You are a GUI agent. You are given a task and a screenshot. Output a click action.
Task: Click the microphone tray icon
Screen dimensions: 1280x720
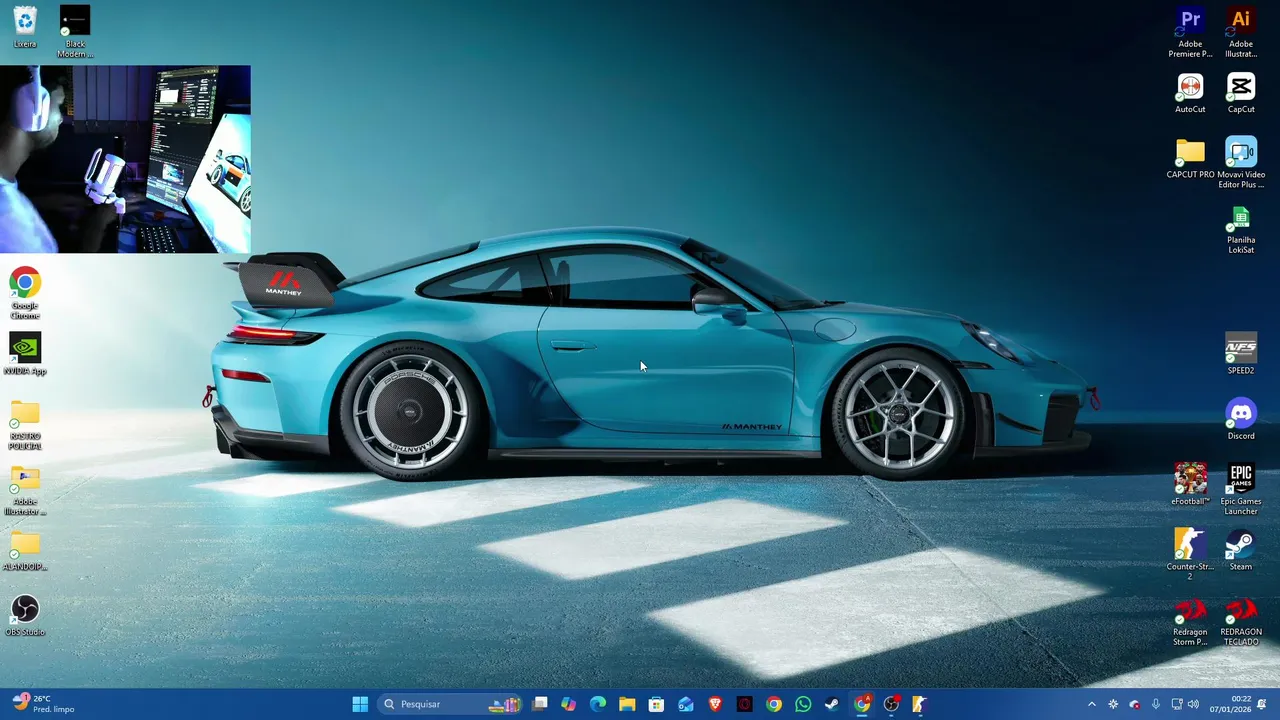(x=1156, y=704)
